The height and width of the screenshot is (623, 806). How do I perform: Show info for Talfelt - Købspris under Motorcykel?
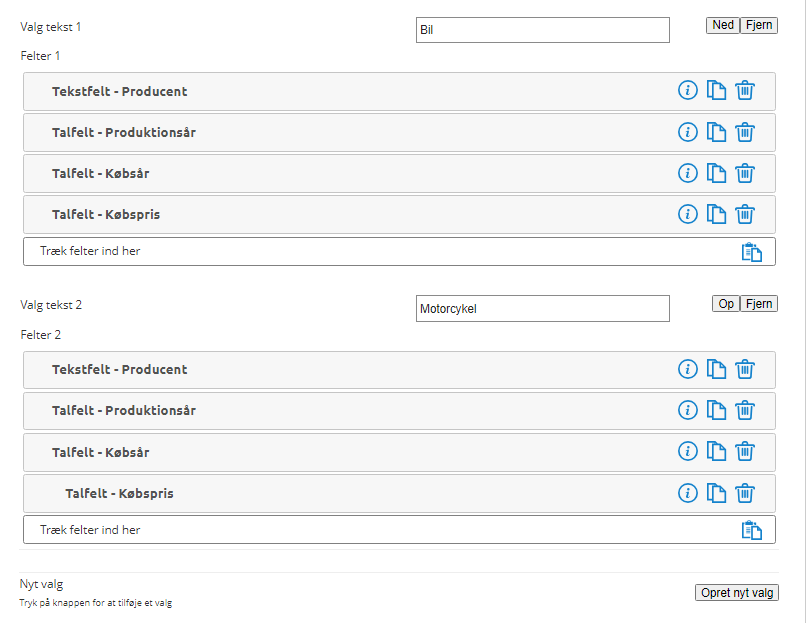point(688,493)
